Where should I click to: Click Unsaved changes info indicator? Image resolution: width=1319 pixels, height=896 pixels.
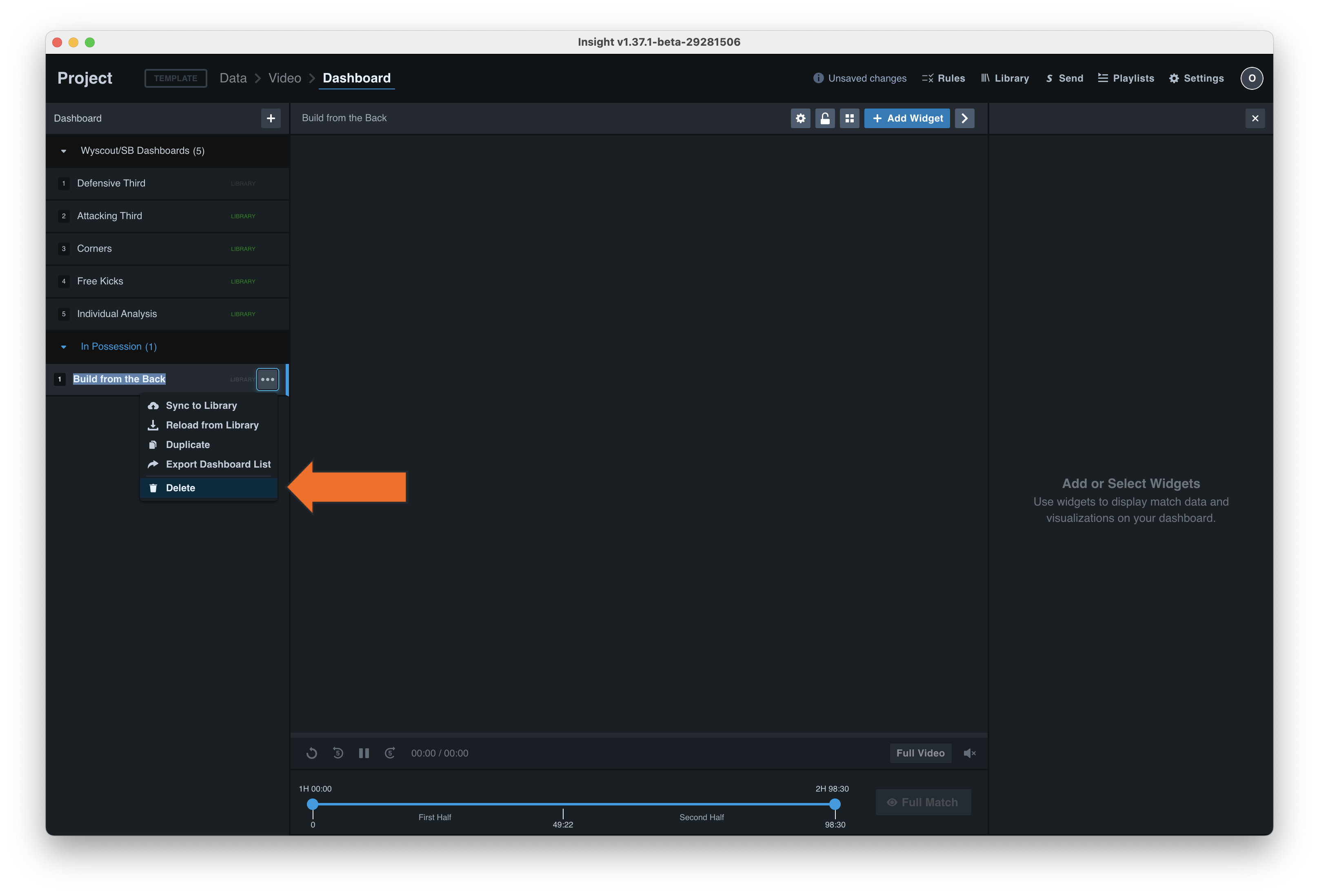pyautogui.click(x=859, y=78)
